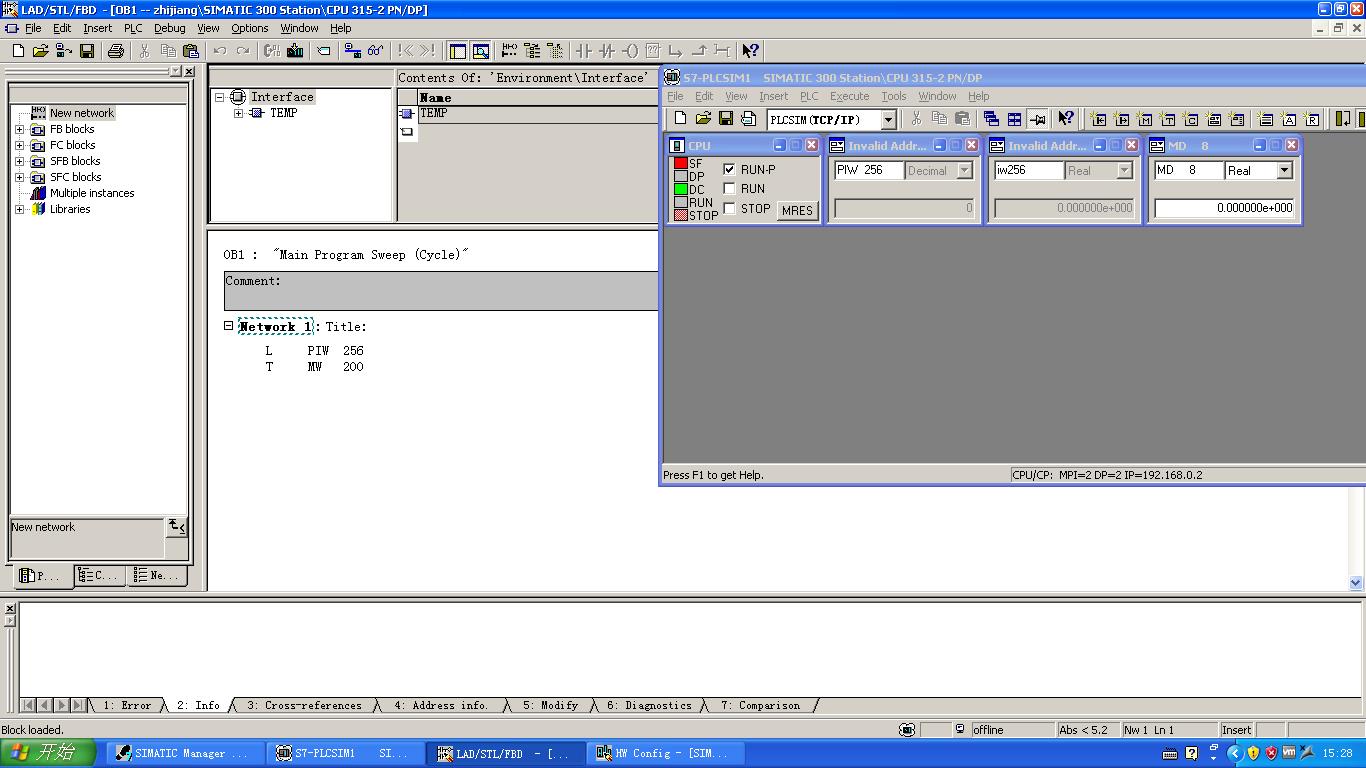Click the PLCSIM Open file icon

pyautogui.click(x=703, y=119)
